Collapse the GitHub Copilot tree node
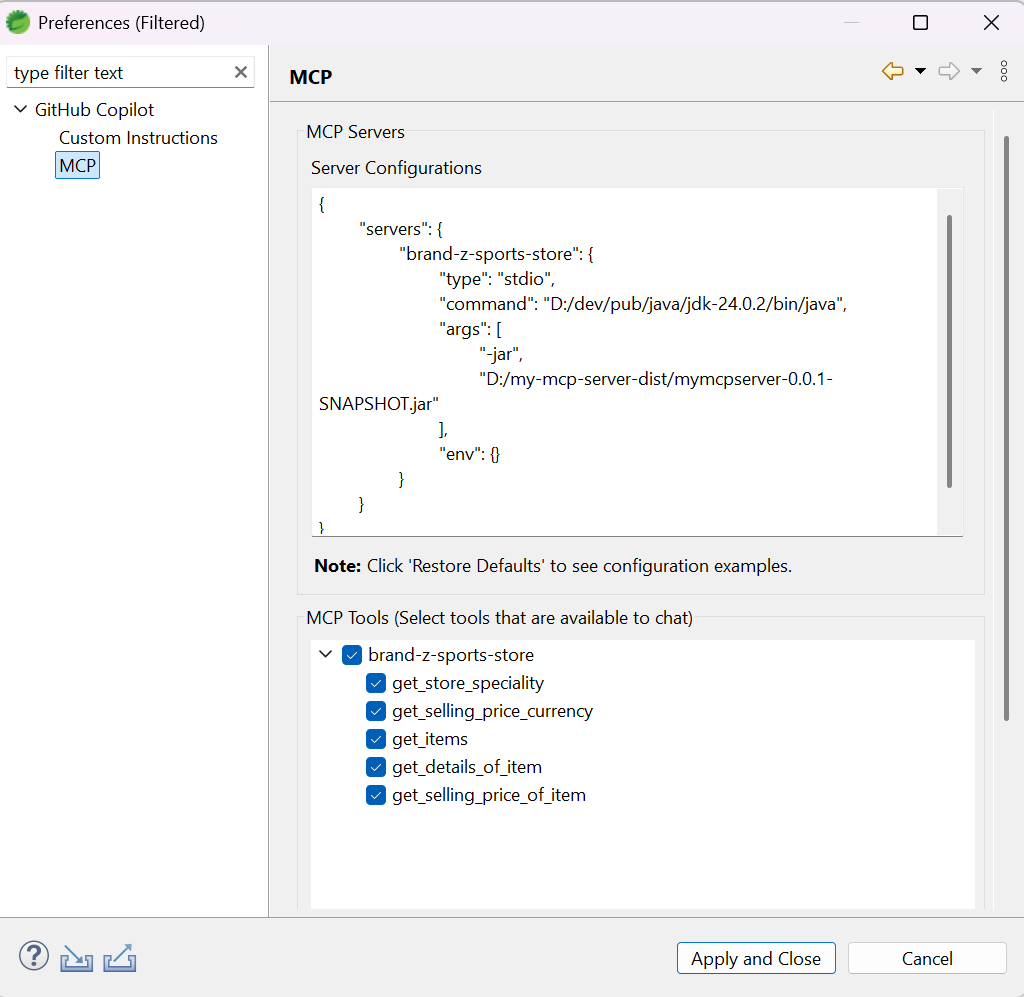Screen dimensions: 1024x997 click(x=20, y=109)
